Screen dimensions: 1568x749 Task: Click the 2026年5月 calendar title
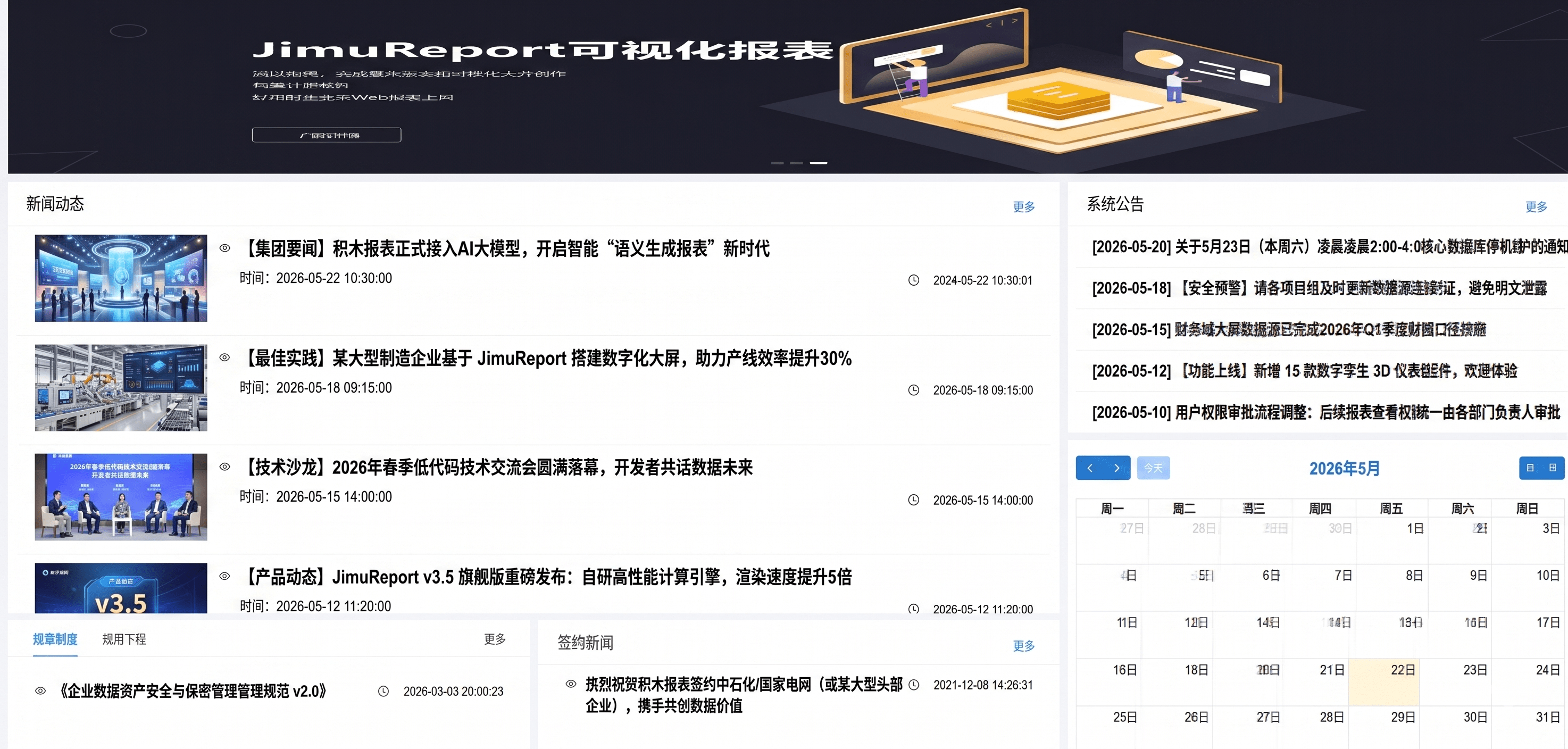1345,468
